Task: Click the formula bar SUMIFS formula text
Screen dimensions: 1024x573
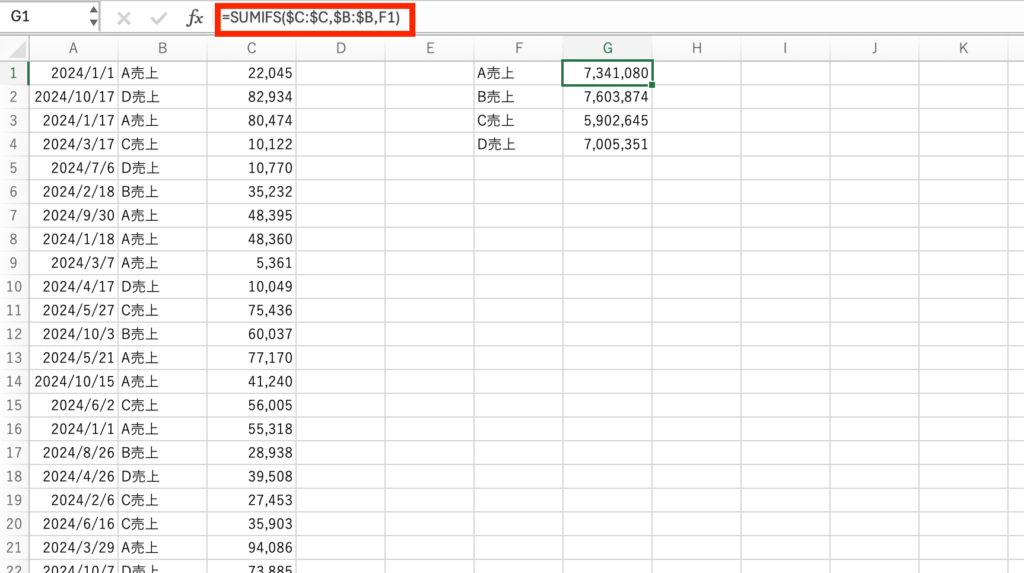Action: pyautogui.click(x=311, y=18)
